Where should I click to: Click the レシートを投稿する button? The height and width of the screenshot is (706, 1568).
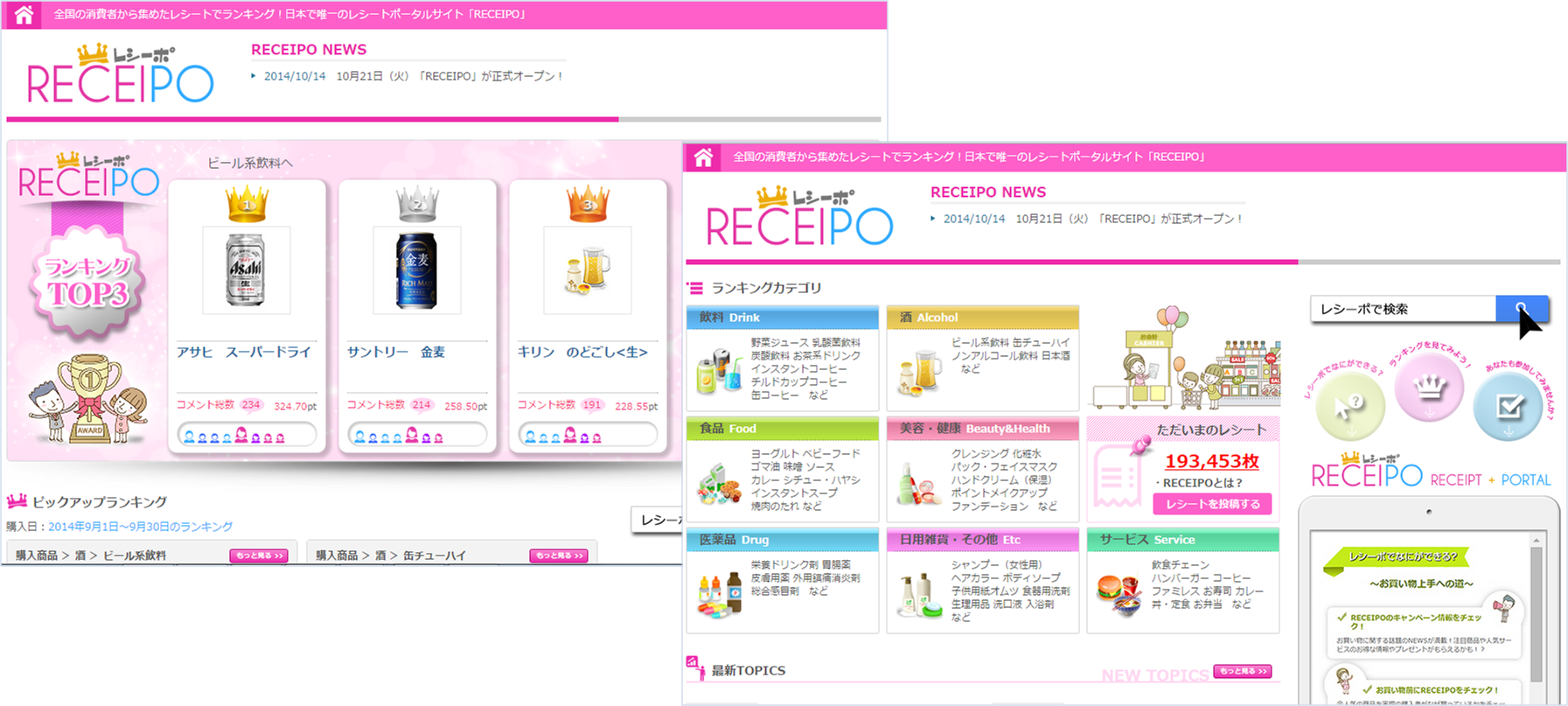coord(1212,504)
